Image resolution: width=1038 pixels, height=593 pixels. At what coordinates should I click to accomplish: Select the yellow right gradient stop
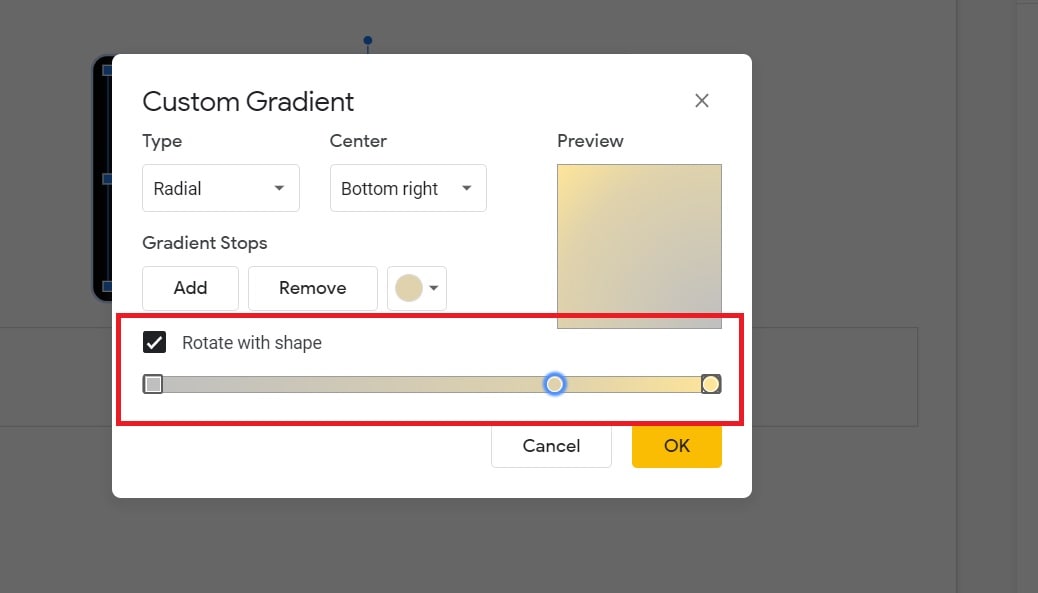711,384
